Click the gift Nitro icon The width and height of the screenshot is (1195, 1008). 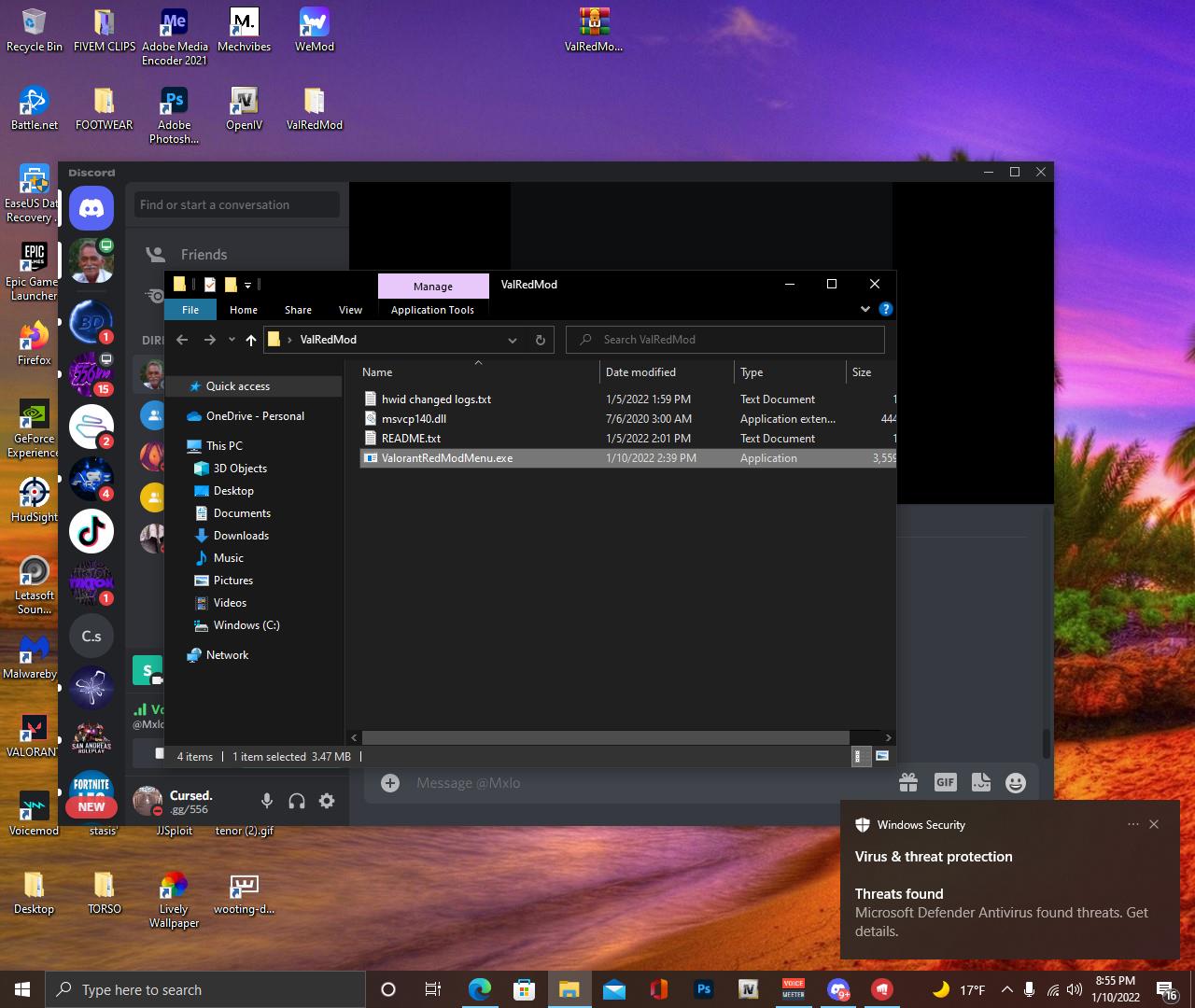coord(907,783)
